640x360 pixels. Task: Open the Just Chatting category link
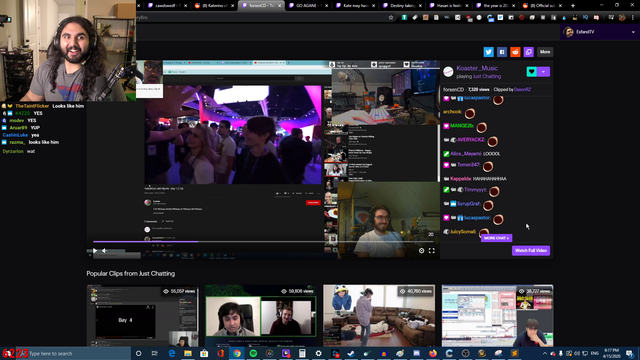[487, 76]
